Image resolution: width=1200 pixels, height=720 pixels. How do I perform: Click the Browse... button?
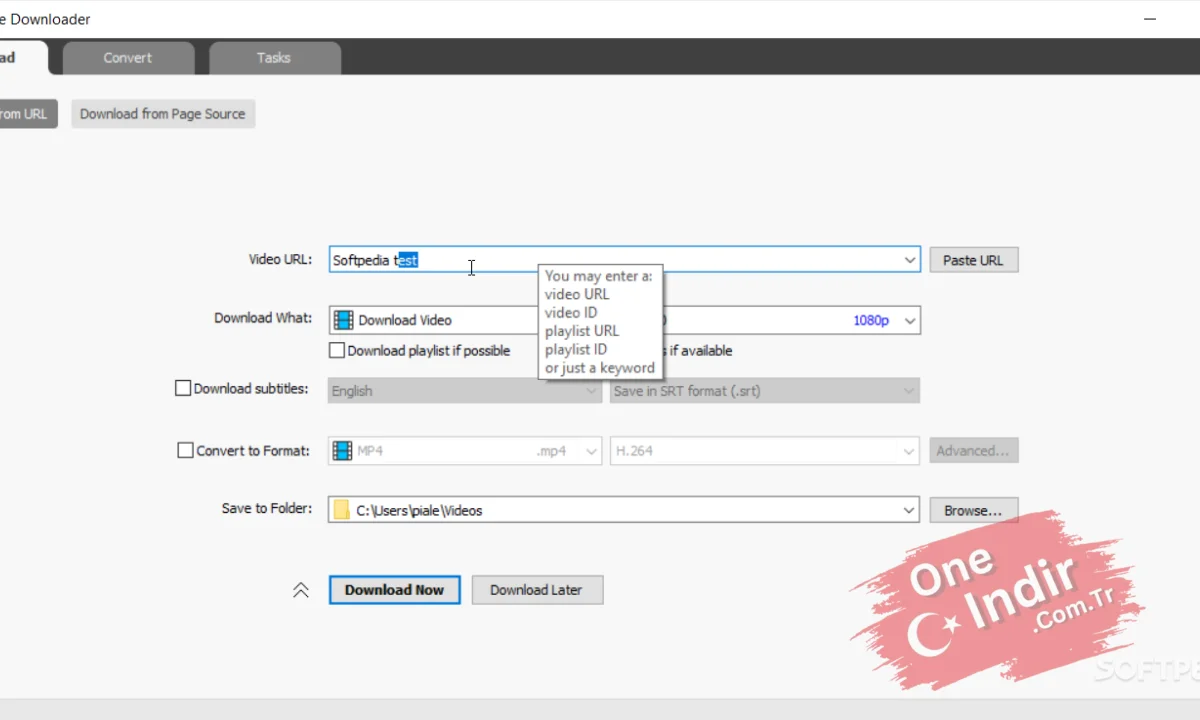pyautogui.click(x=974, y=510)
